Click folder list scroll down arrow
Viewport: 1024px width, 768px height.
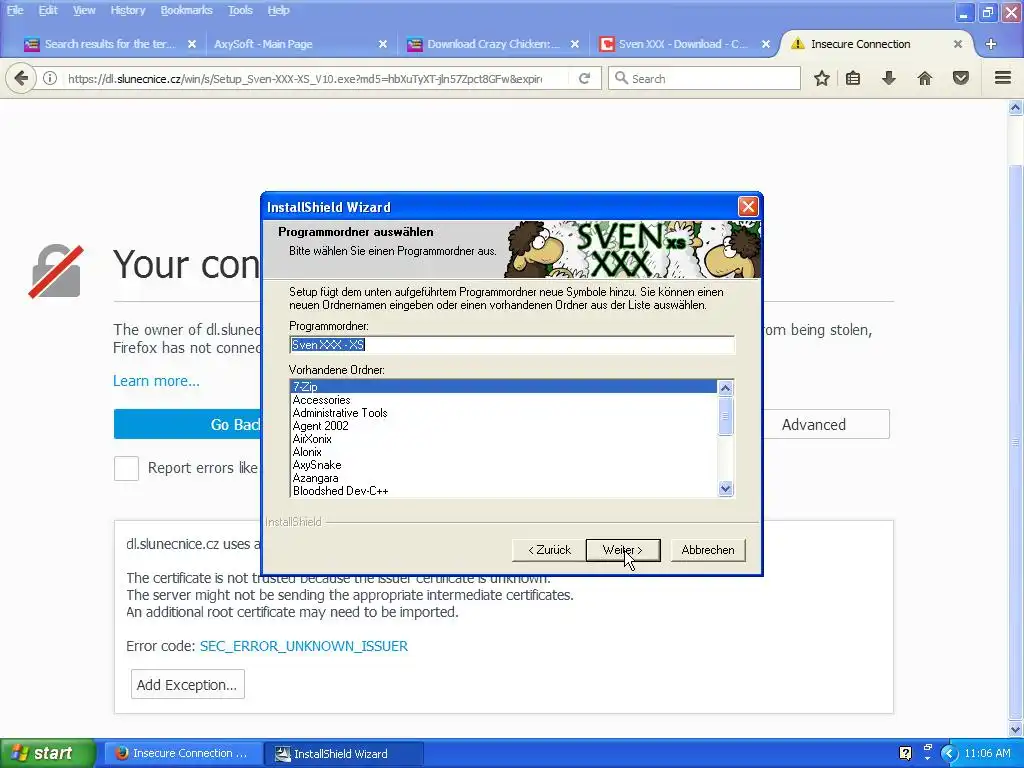[725, 488]
